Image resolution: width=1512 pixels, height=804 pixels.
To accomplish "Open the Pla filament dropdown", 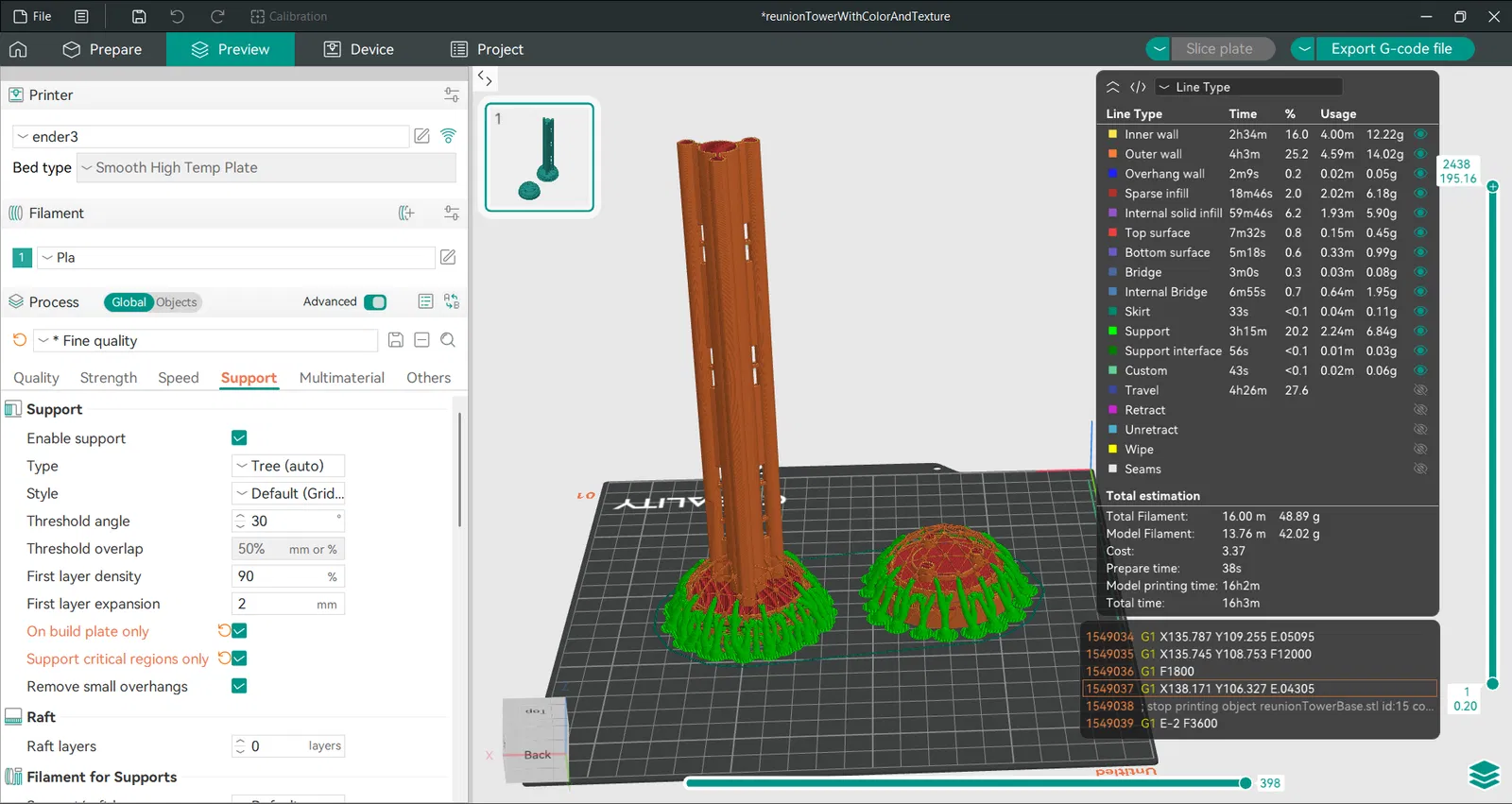I will [236, 257].
